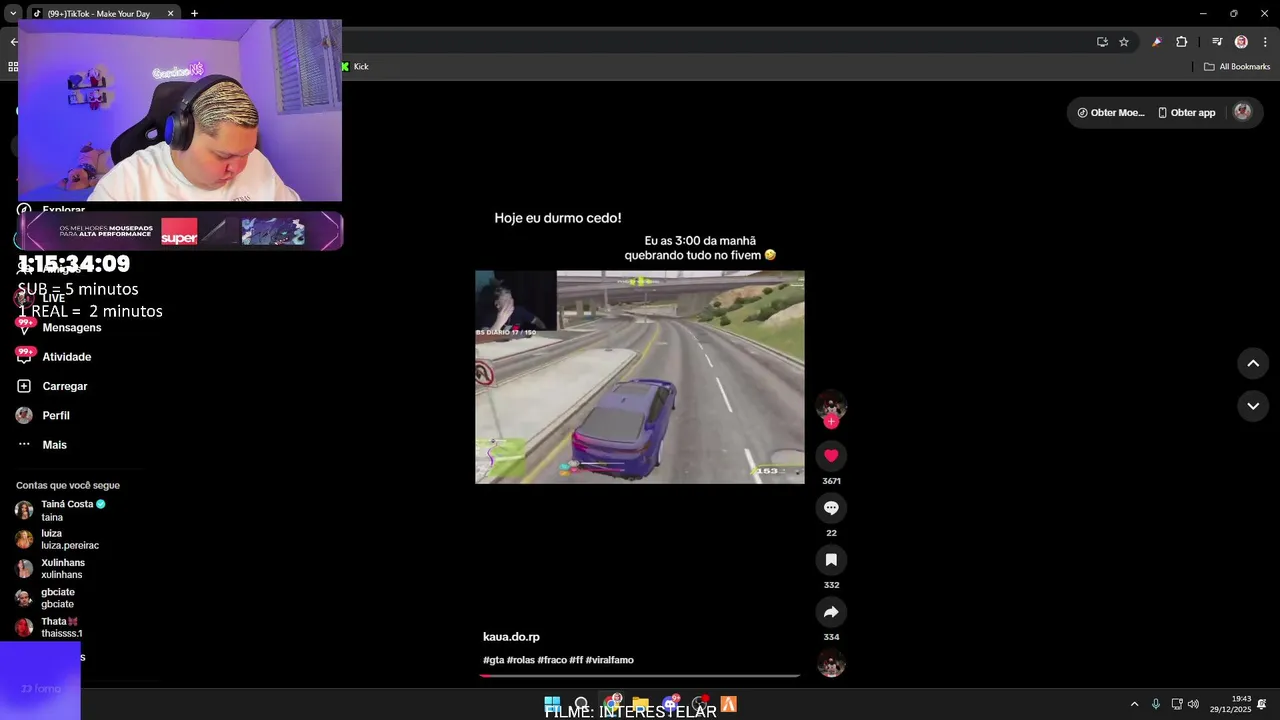Screen dimensions: 1280x720
Task: Like the kaua.do.rp video with heart icon
Action: [x=831, y=456]
